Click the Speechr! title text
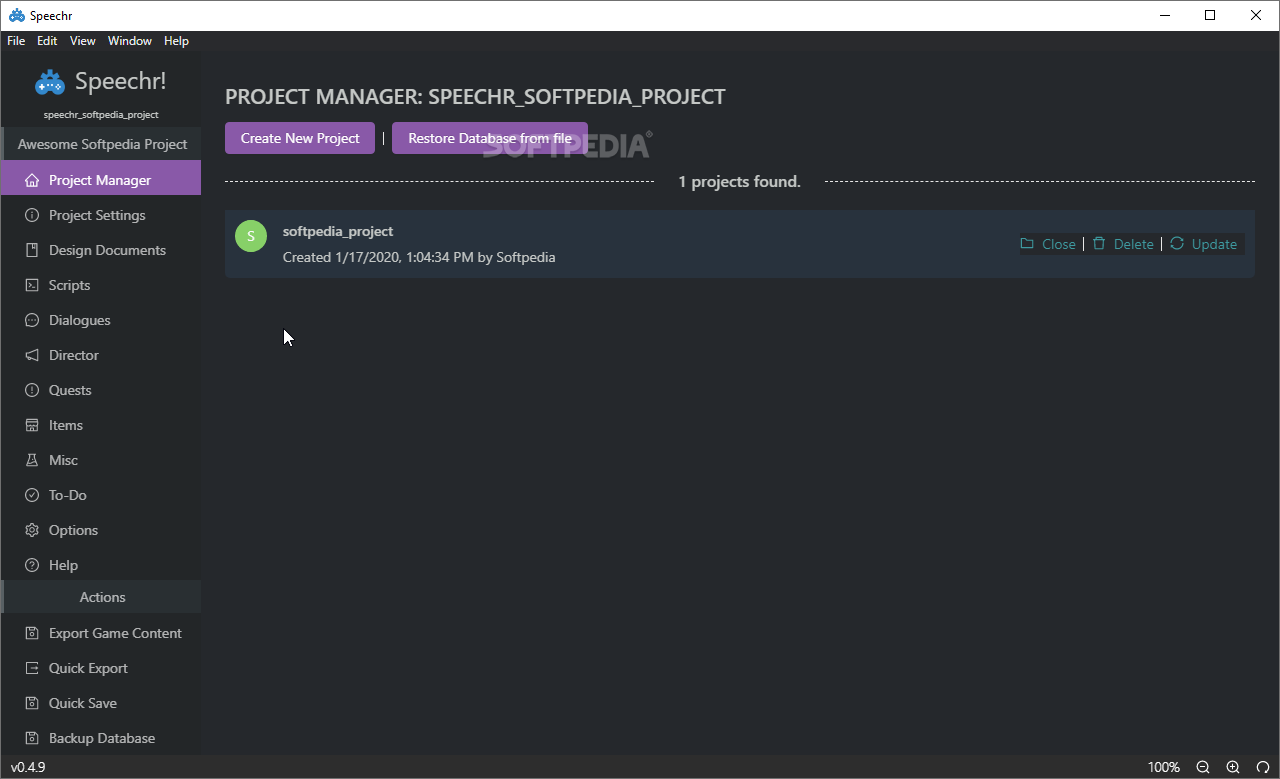 point(121,81)
